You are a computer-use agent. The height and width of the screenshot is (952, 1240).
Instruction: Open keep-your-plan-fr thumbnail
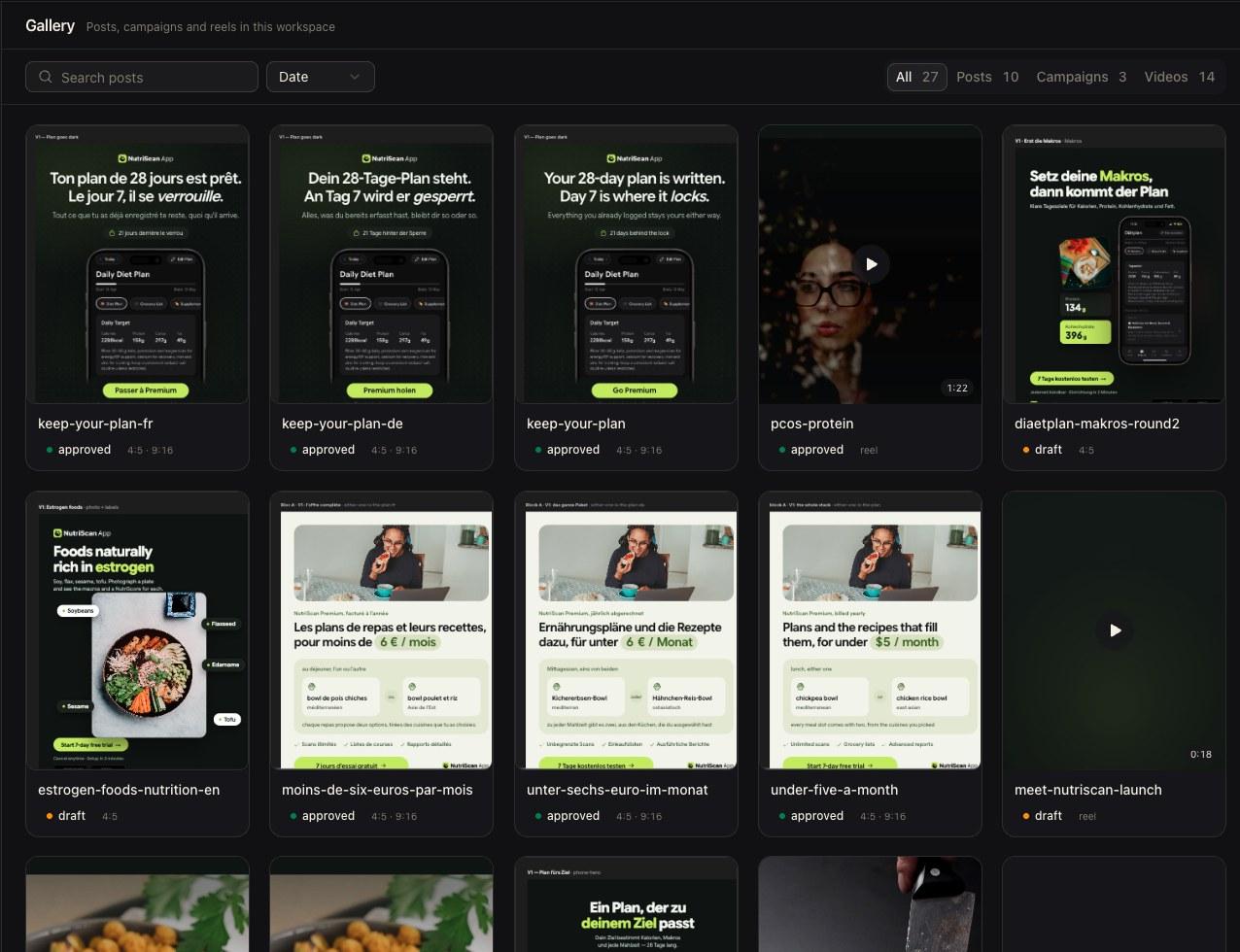point(137,264)
